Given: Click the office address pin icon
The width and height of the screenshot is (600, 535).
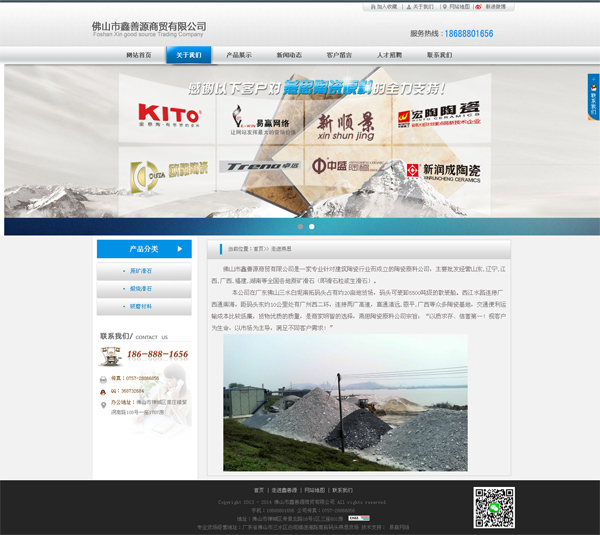Looking at the screenshot, I should point(103,405).
